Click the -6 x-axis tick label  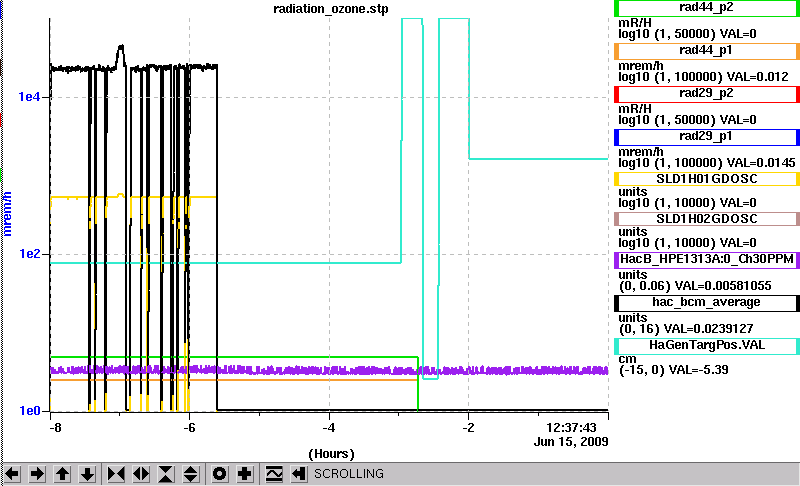(x=189, y=427)
